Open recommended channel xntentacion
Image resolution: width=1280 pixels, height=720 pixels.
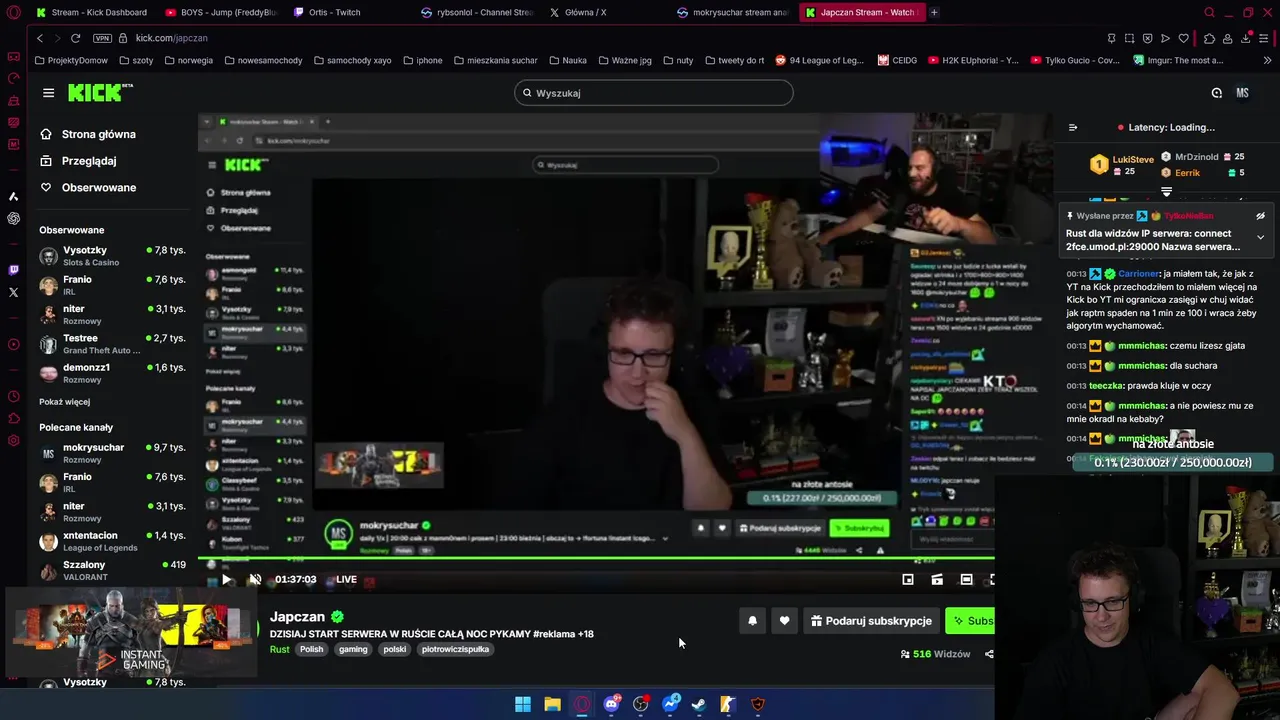[112, 541]
